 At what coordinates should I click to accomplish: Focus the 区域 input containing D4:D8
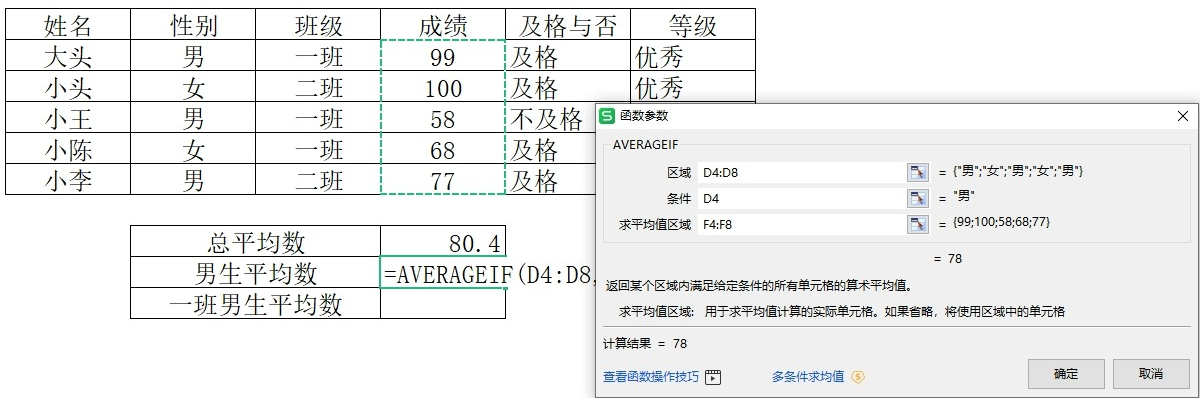point(801,172)
